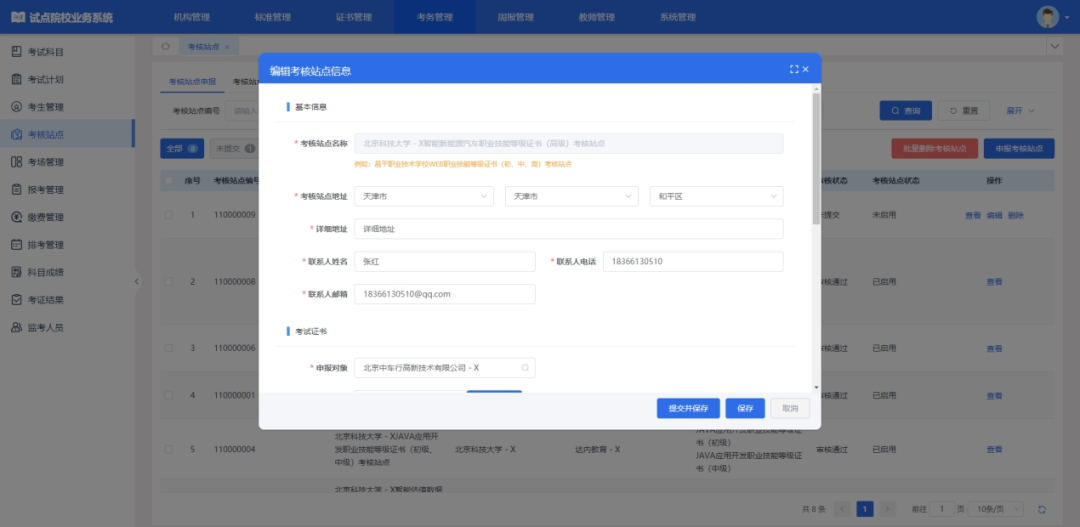
Task: Select the 缴费管理 sidebar icon
Action: (x=17, y=217)
